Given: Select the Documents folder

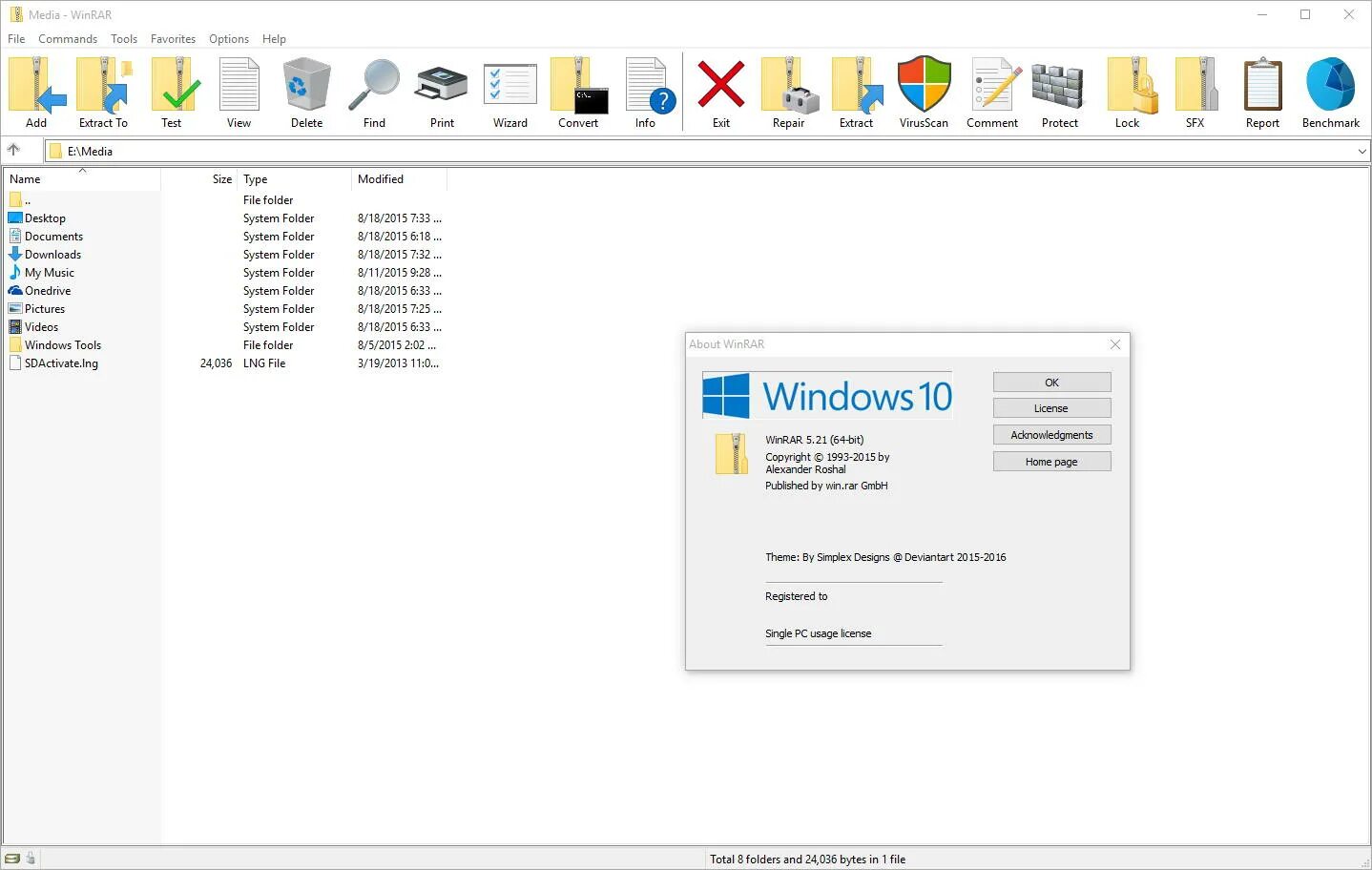Looking at the screenshot, I should [46, 237].
